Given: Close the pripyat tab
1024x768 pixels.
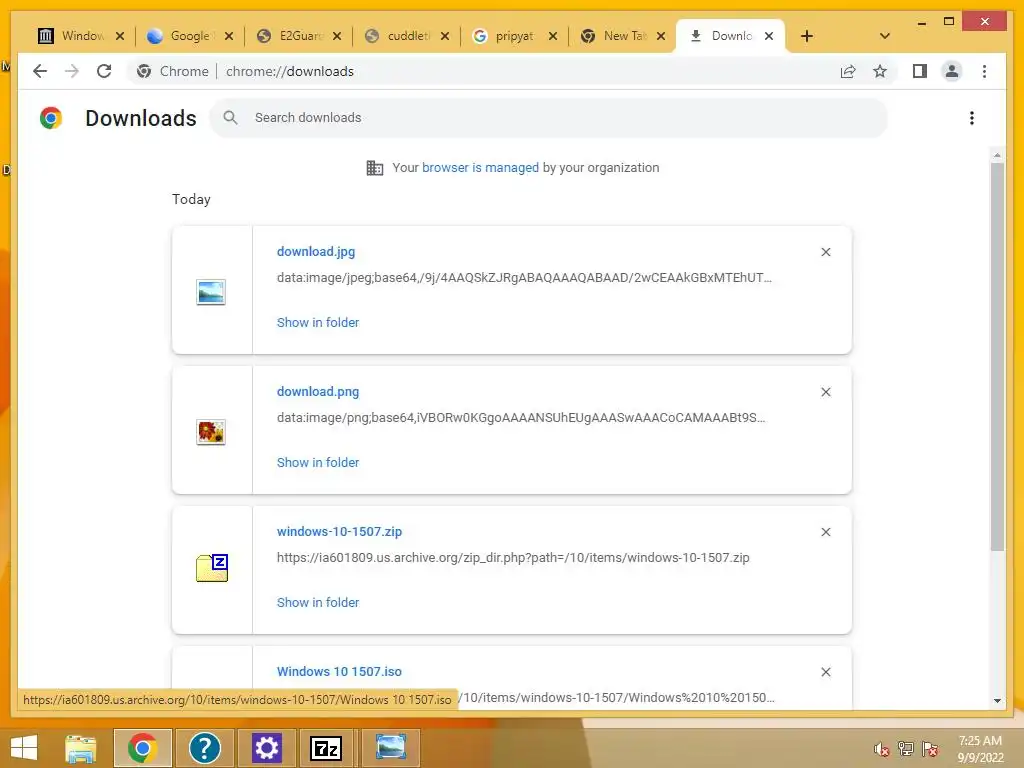Looking at the screenshot, I should tap(553, 36).
